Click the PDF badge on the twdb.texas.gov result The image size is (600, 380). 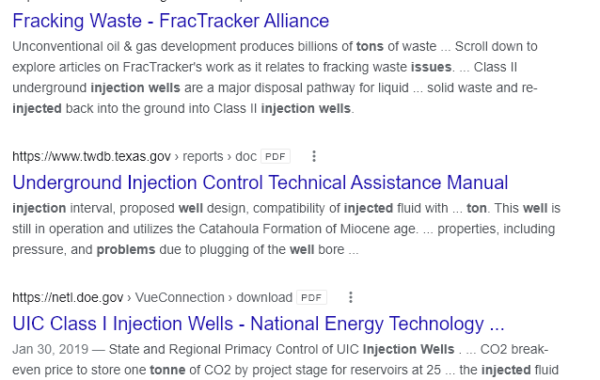pyautogui.click(x=276, y=157)
